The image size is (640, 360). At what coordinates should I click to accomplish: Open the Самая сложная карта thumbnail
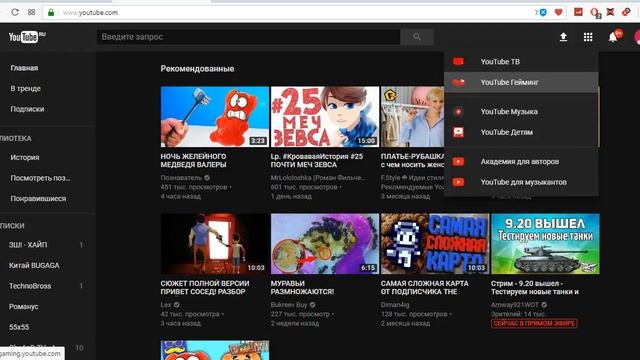point(435,244)
